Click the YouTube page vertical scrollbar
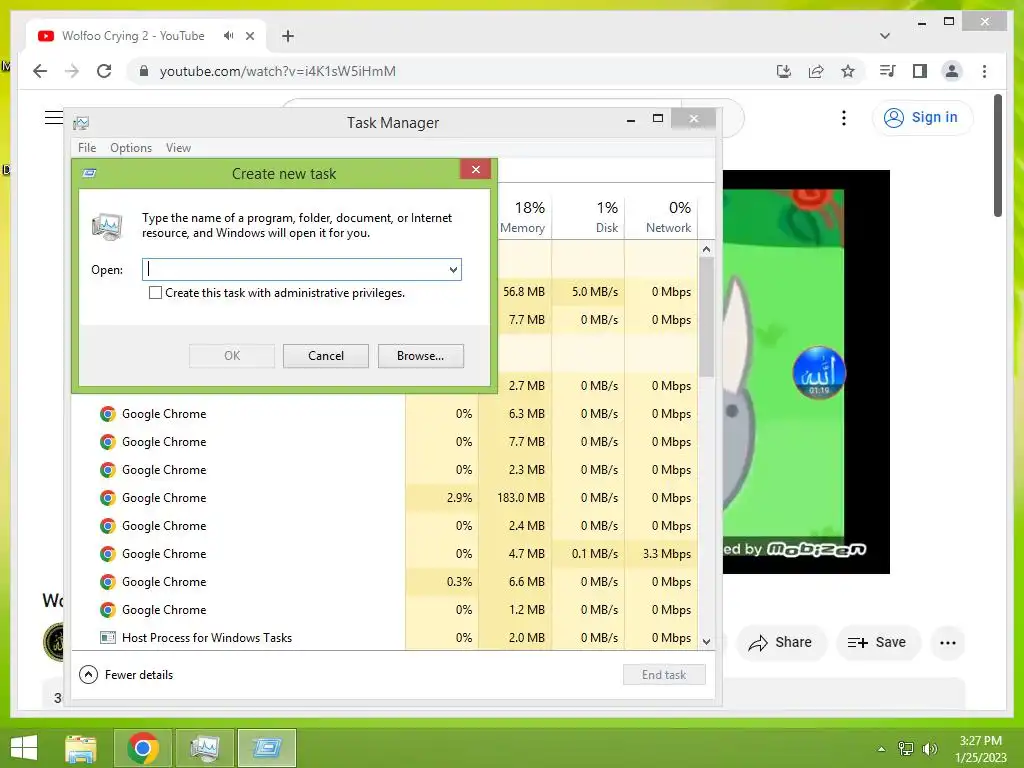This screenshot has height=768, width=1024. click(997, 155)
